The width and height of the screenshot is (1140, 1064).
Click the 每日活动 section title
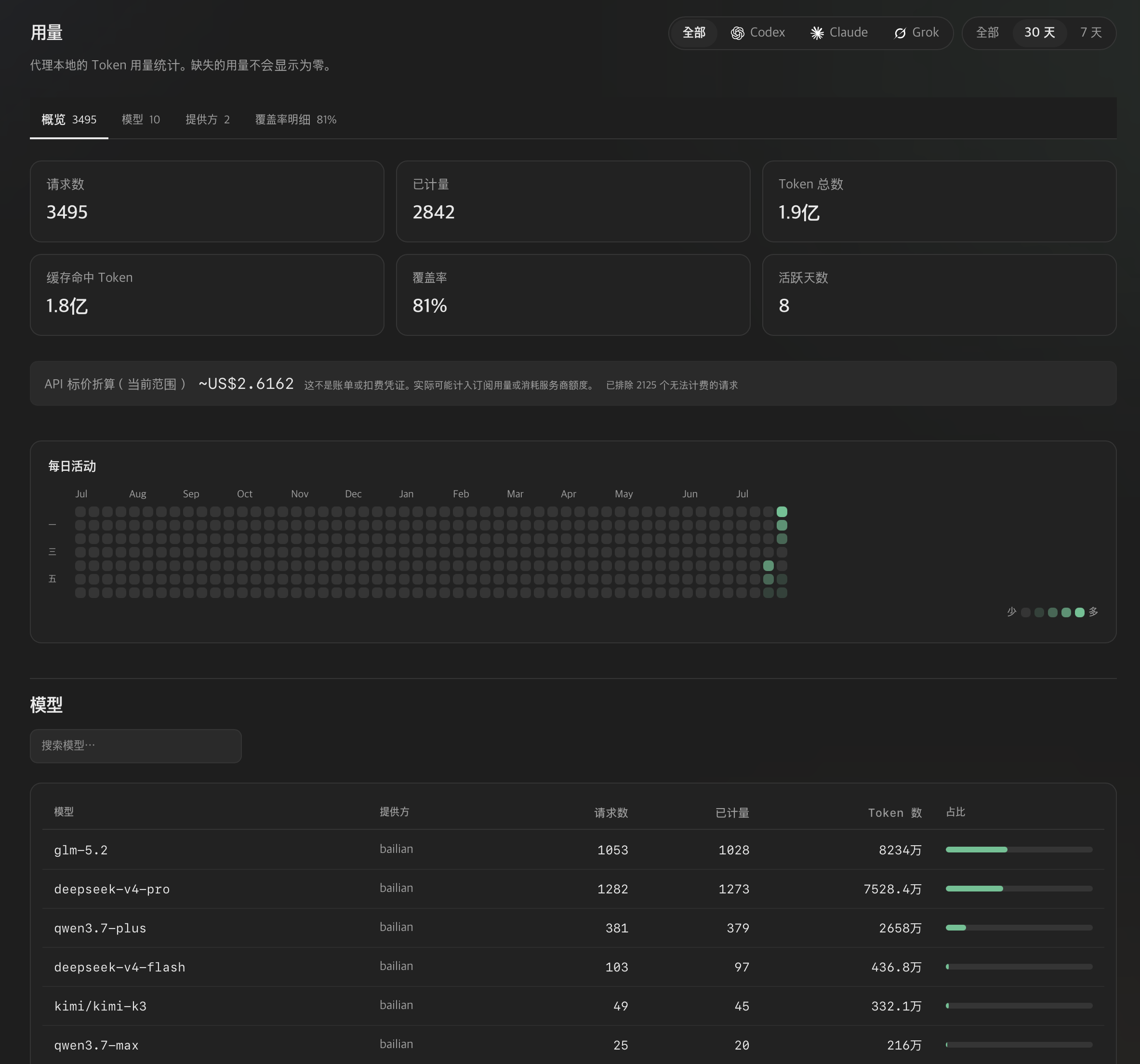72,466
